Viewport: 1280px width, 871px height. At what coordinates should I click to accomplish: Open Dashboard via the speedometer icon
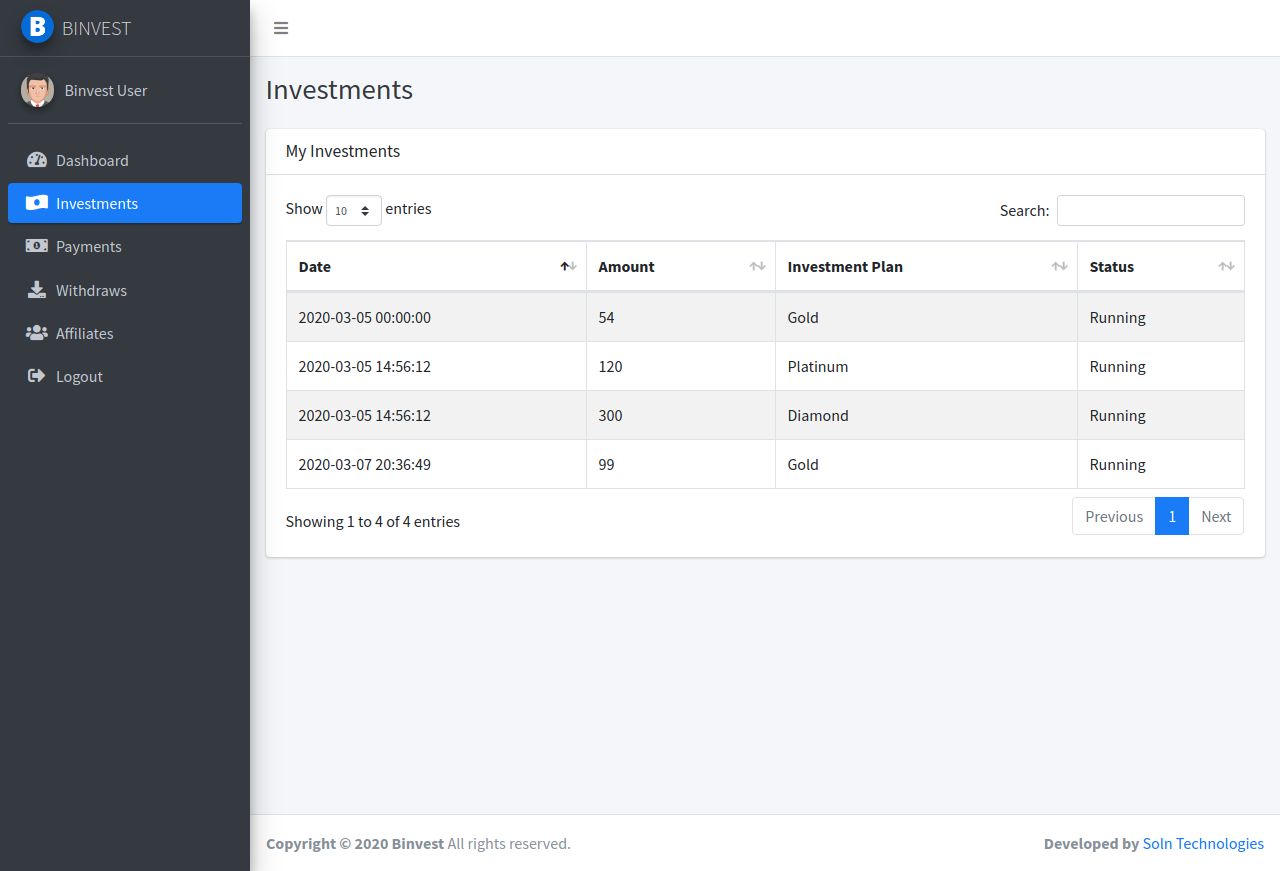click(x=37, y=160)
